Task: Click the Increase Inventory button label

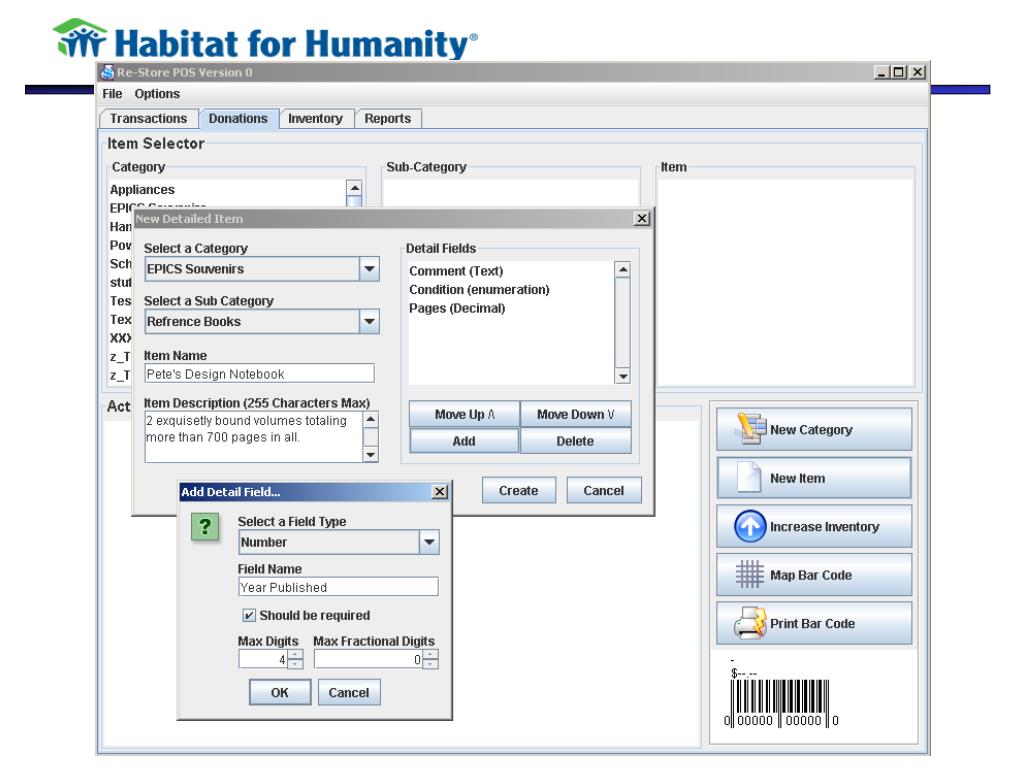Action: 824,526
